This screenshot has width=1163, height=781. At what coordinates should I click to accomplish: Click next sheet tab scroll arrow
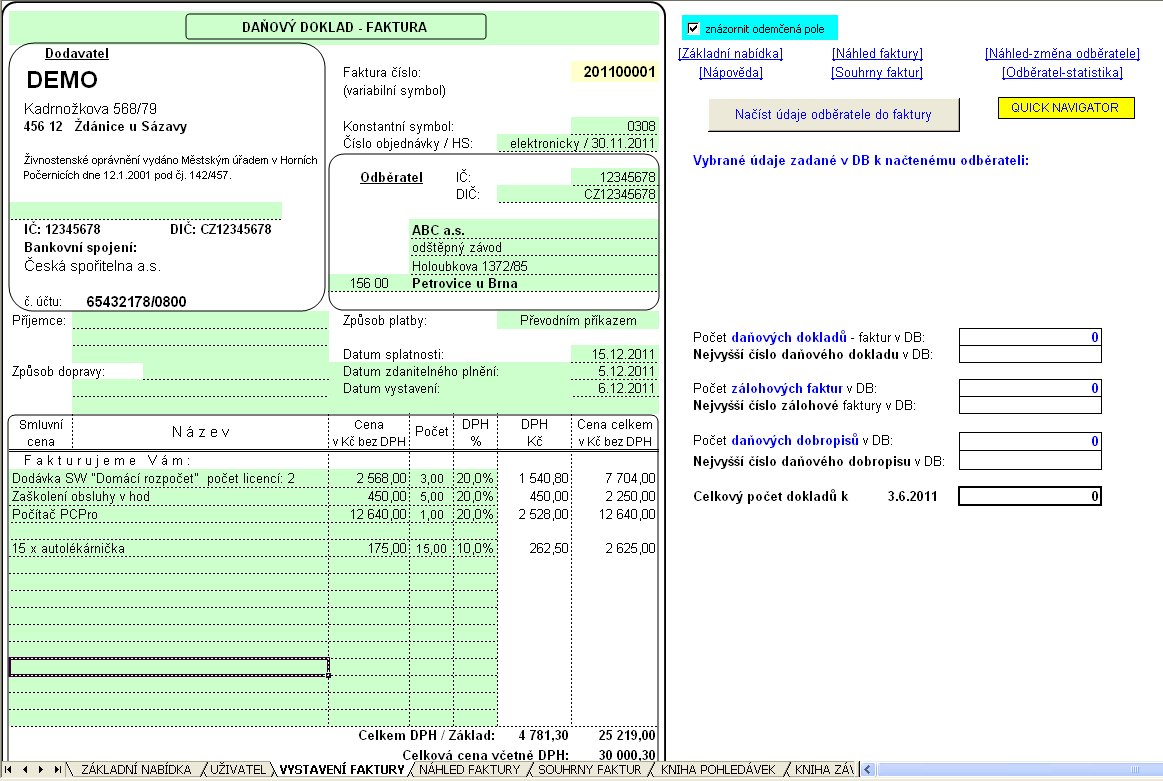pyautogui.click(x=41, y=770)
